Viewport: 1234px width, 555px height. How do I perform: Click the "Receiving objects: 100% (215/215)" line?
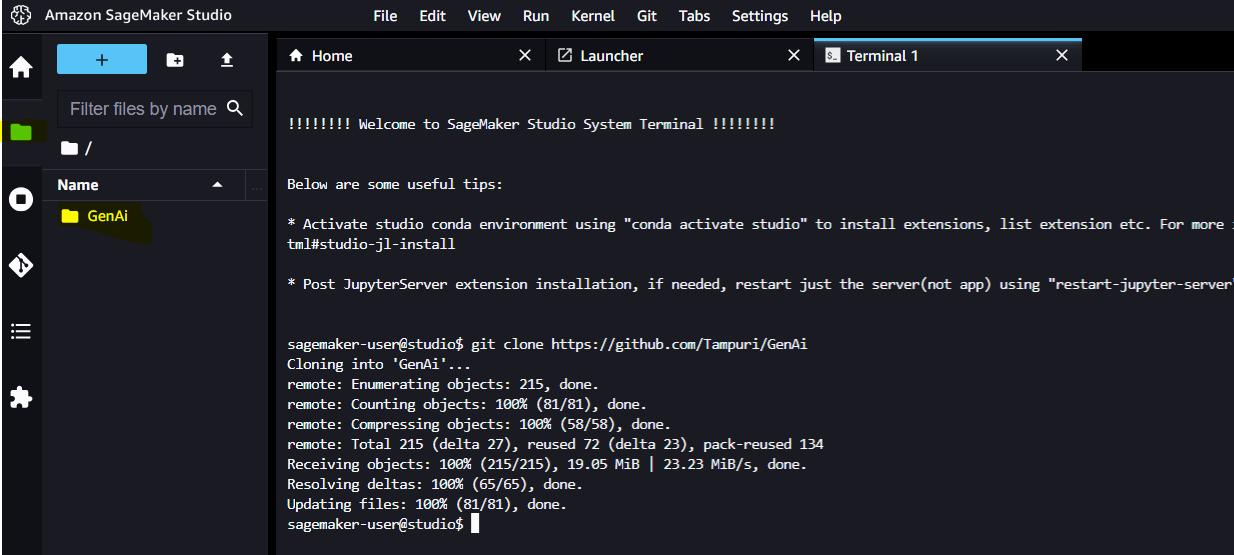(547, 464)
